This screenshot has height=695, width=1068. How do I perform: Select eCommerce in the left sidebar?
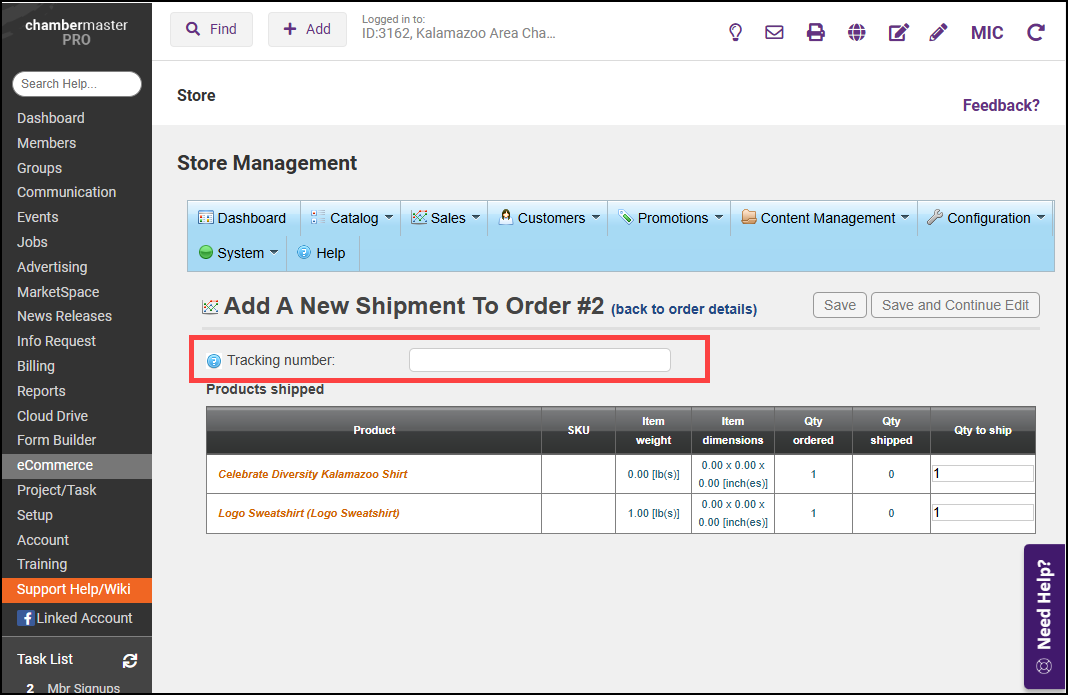[55, 465]
